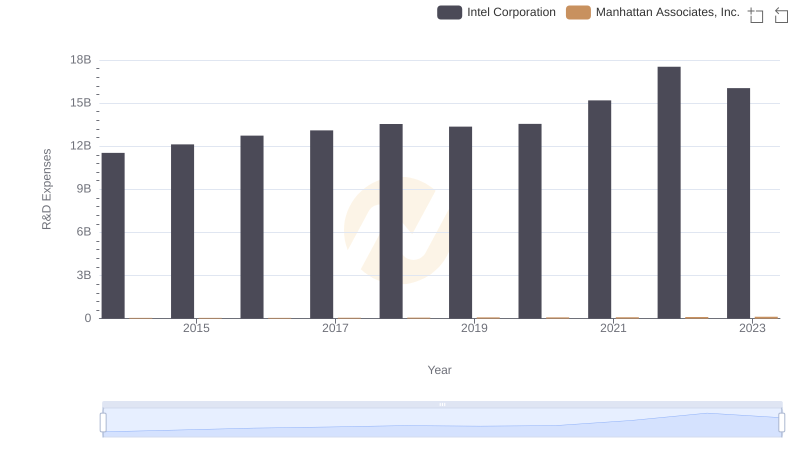This screenshot has width=800, height=461.
Task: Select the left handle of the range slider
Action: pos(103,423)
